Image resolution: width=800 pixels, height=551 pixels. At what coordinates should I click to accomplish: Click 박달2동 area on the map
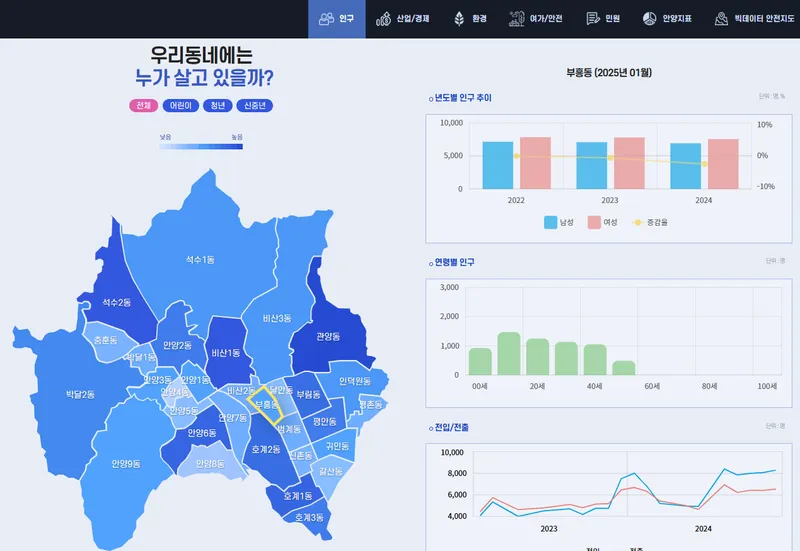tap(80, 395)
